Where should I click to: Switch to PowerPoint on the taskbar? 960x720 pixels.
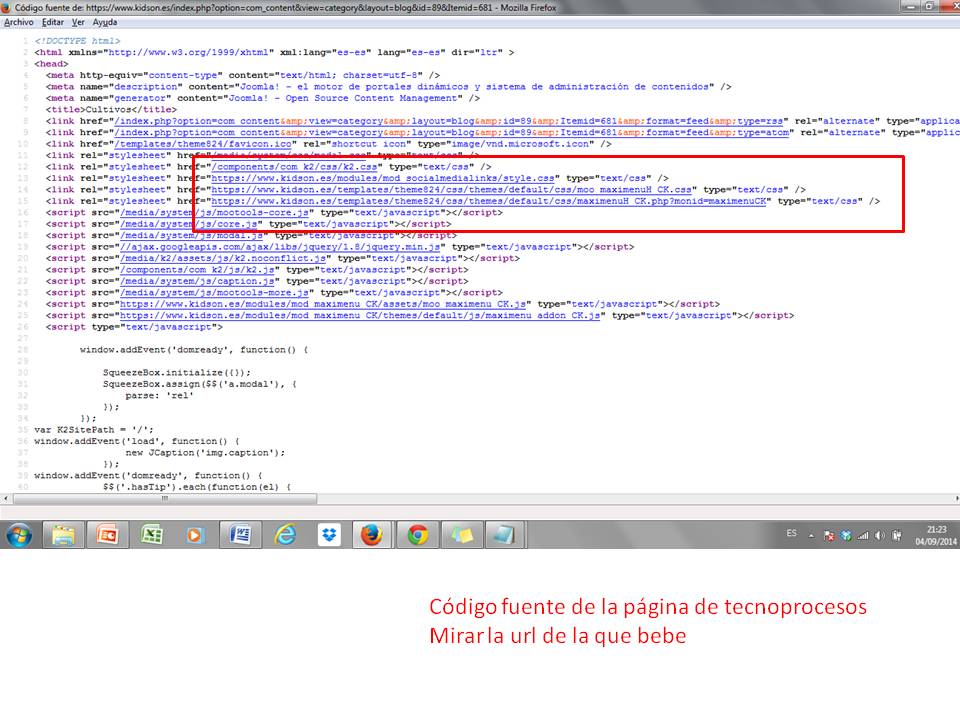click(x=107, y=535)
